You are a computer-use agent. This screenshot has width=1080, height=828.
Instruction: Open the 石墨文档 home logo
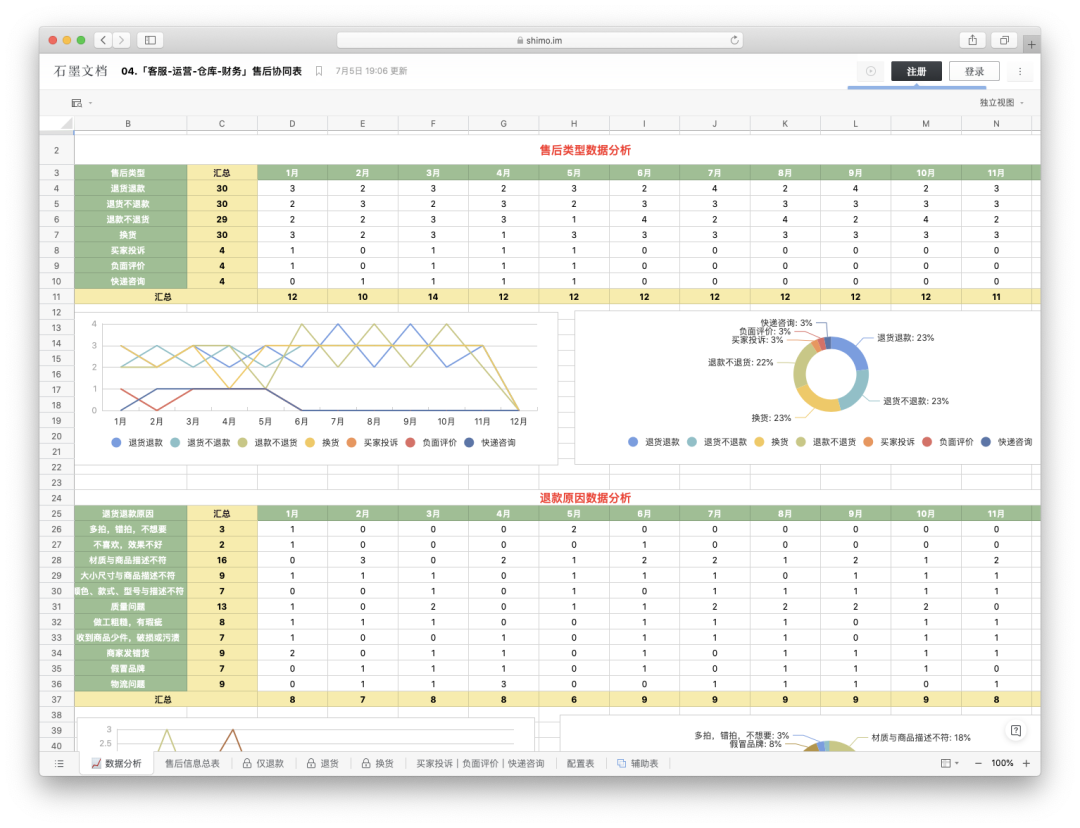pos(81,71)
